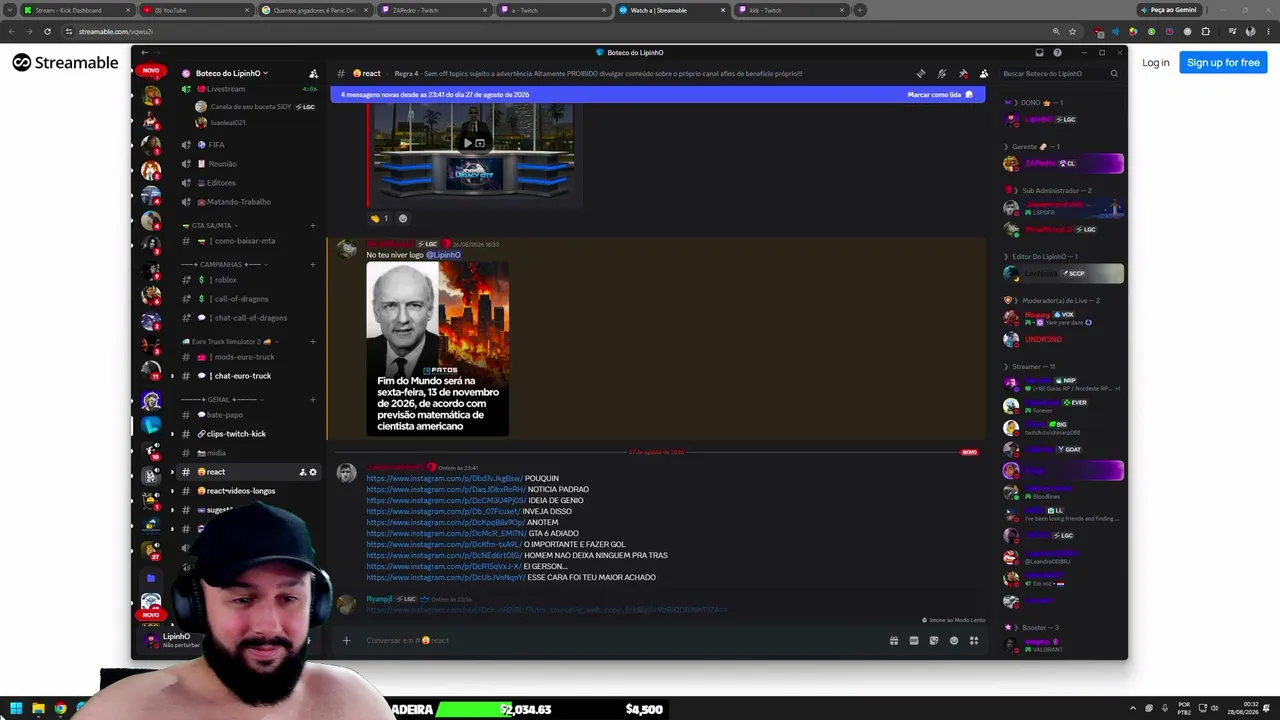Click Sign up for free button
This screenshot has width=1280, height=720.
(1223, 62)
